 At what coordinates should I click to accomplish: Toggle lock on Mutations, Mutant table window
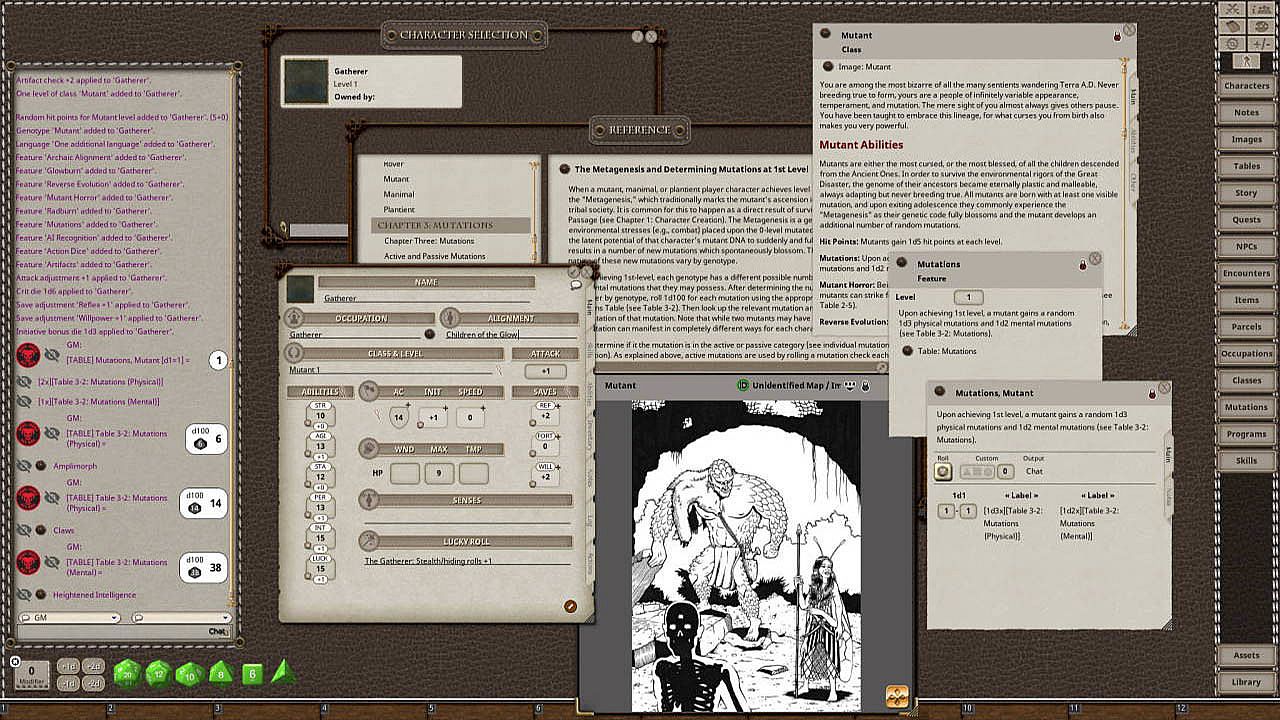pyautogui.click(x=1151, y=394)
